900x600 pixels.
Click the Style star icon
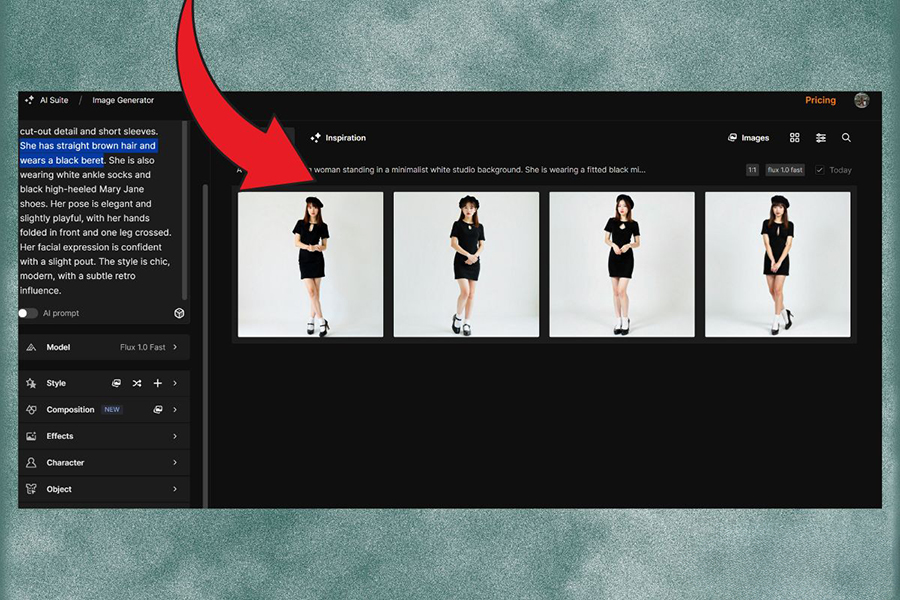pyautogui.click(x=31, y=383)
